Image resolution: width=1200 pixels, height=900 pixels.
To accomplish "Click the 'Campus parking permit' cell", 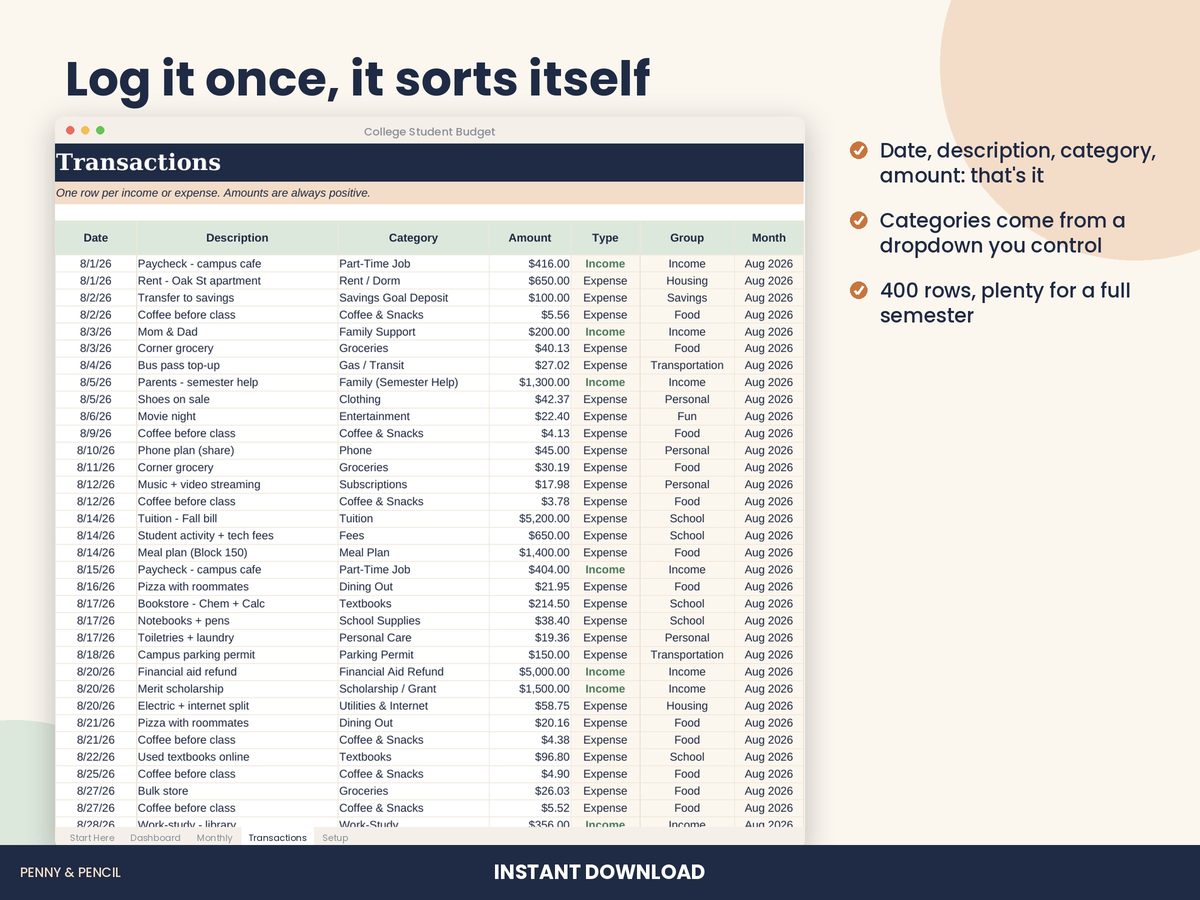I will pos(237,655).
